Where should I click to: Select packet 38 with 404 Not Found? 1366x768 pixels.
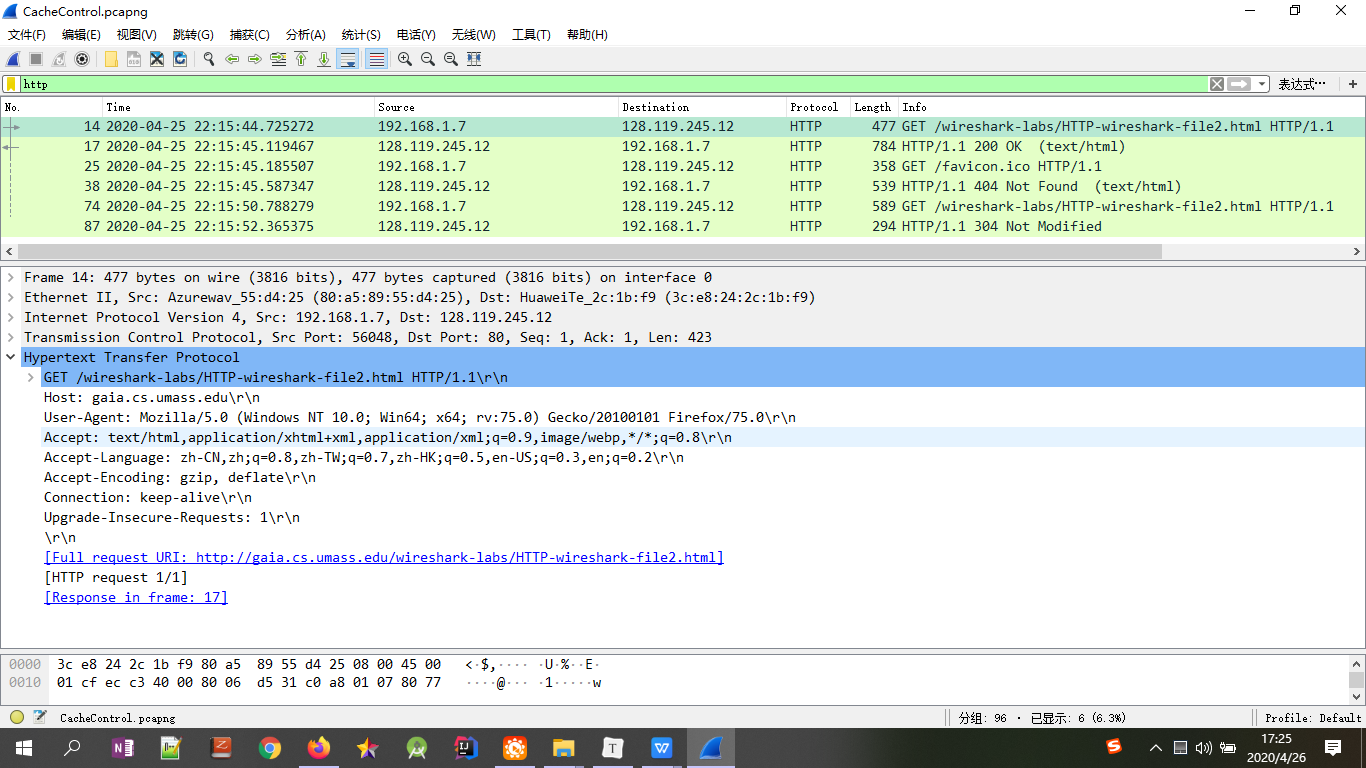(x=400, y=186)
